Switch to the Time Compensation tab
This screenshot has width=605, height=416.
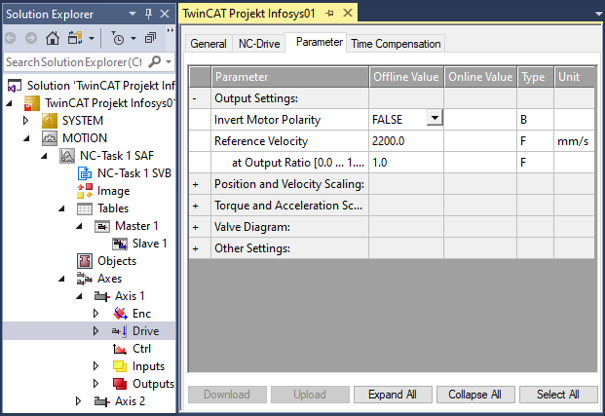click(395, 44)
